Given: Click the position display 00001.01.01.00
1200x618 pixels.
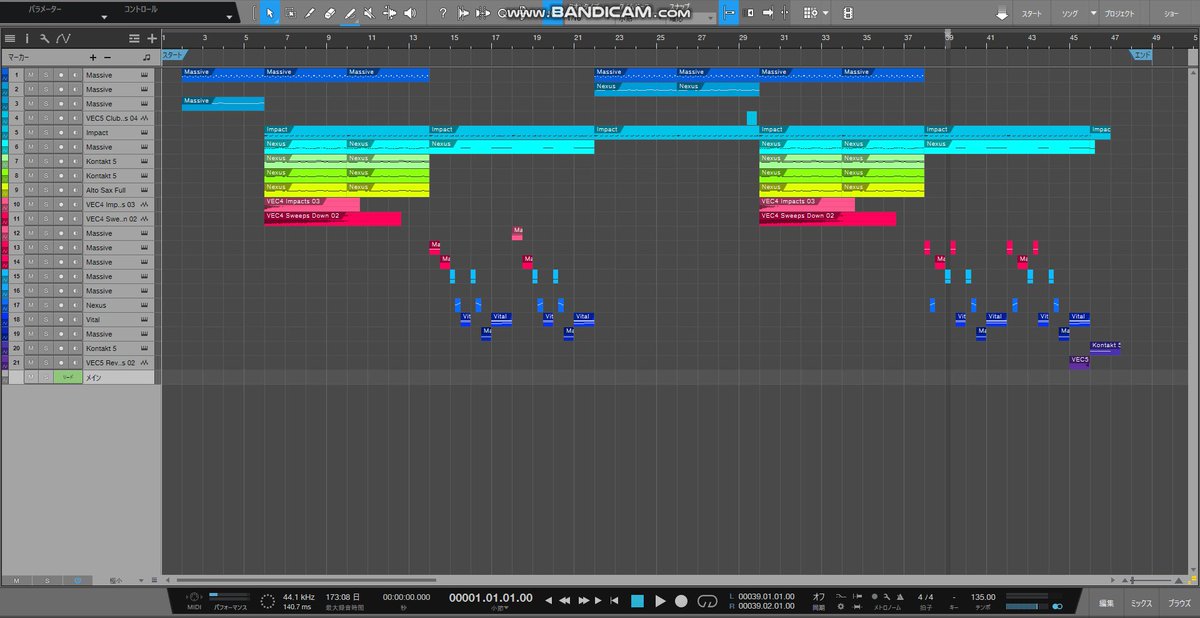Looking at the screenshot, I should [x=491, y=597].
